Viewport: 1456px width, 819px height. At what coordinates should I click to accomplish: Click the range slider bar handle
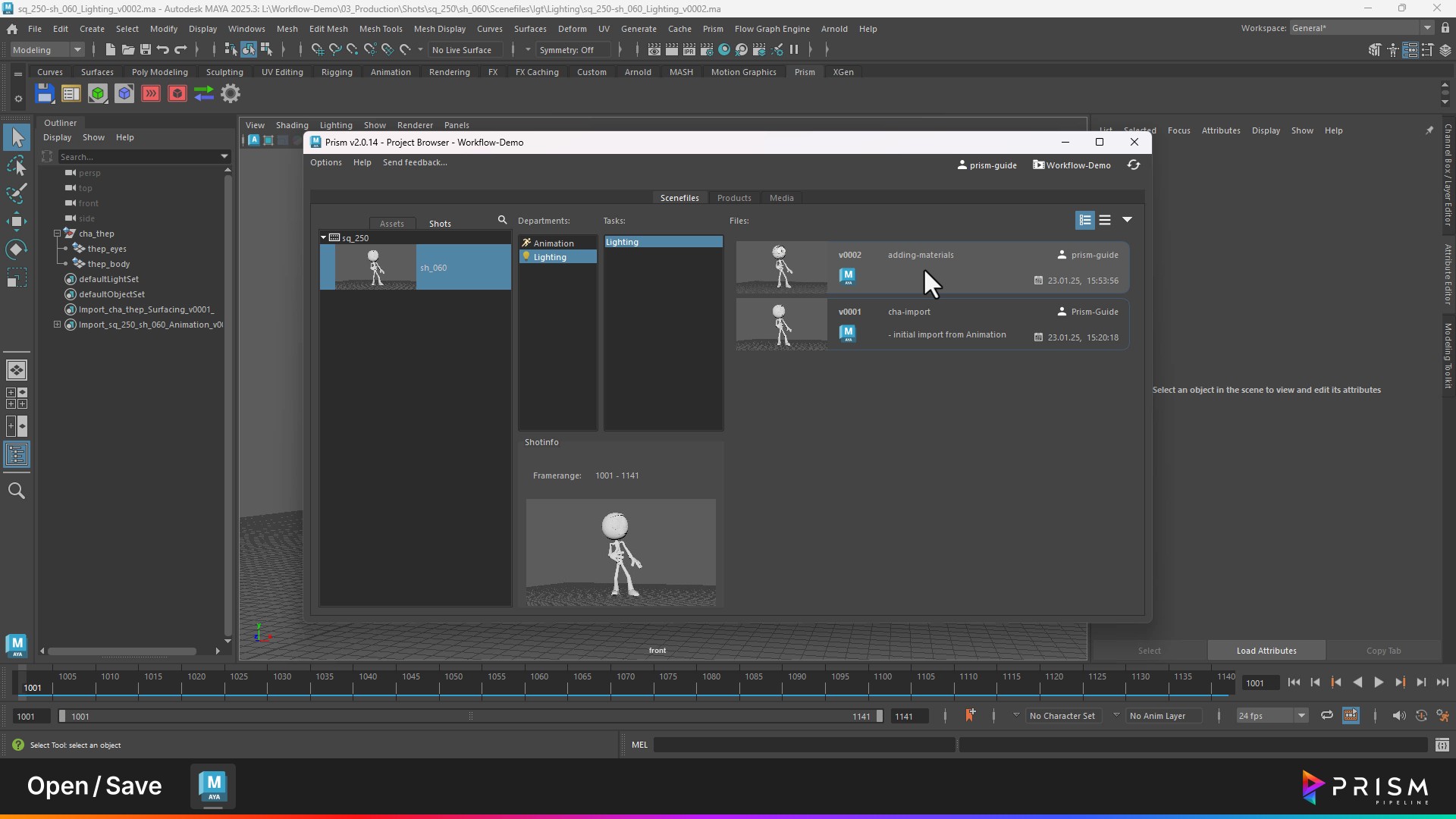(x=470, y=716)
